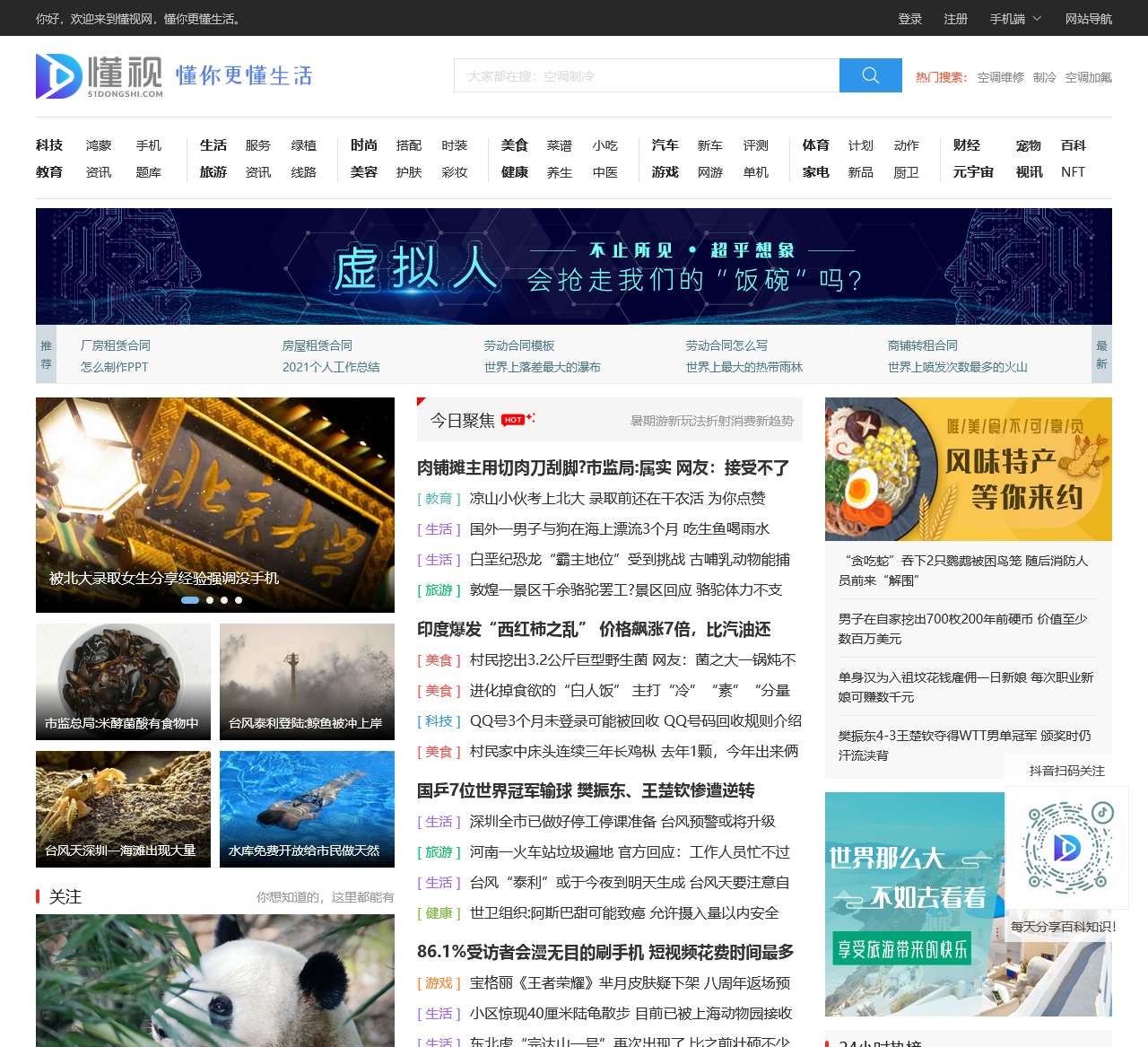Select the third carousel indicator dot
Image resolution: width=1148 pixels, height=1047 pixels.
pos(224,600)
